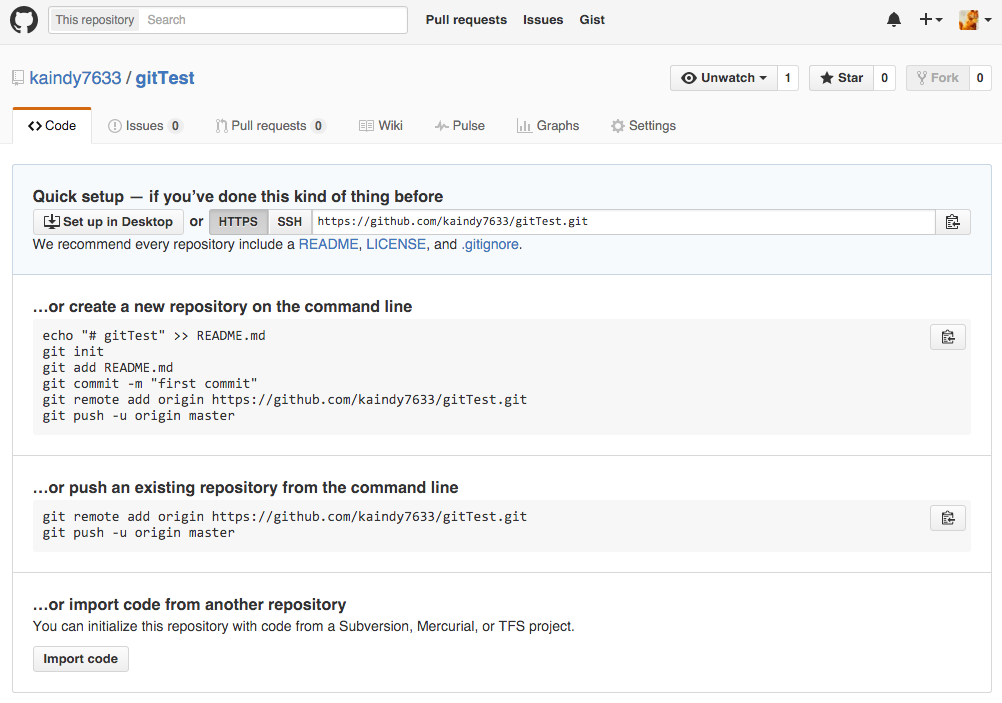This screenshot has height=703, width=1002.
Task: Click the GitHub Octocat logo
Action: click(24, 20)
